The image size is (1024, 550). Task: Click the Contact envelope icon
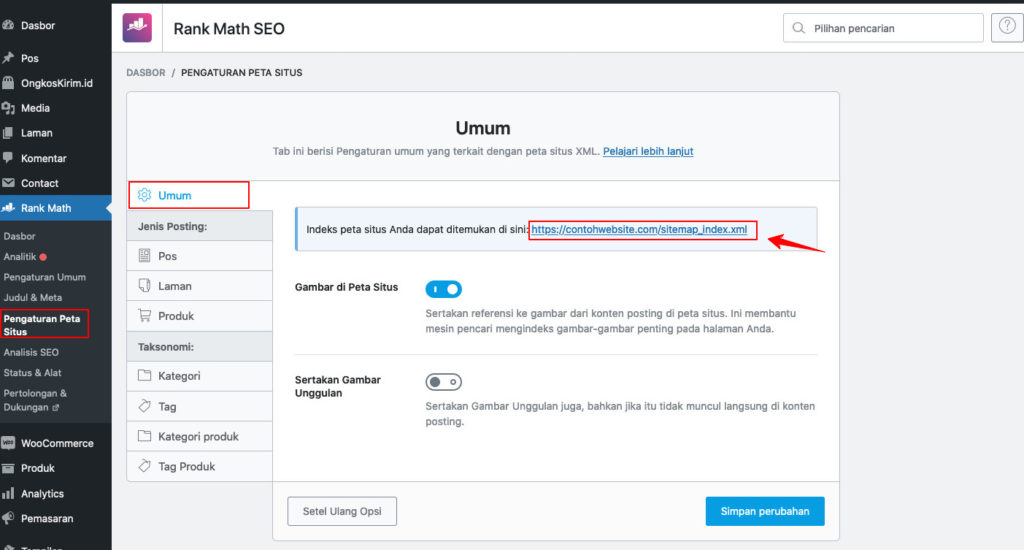point(8,183)
